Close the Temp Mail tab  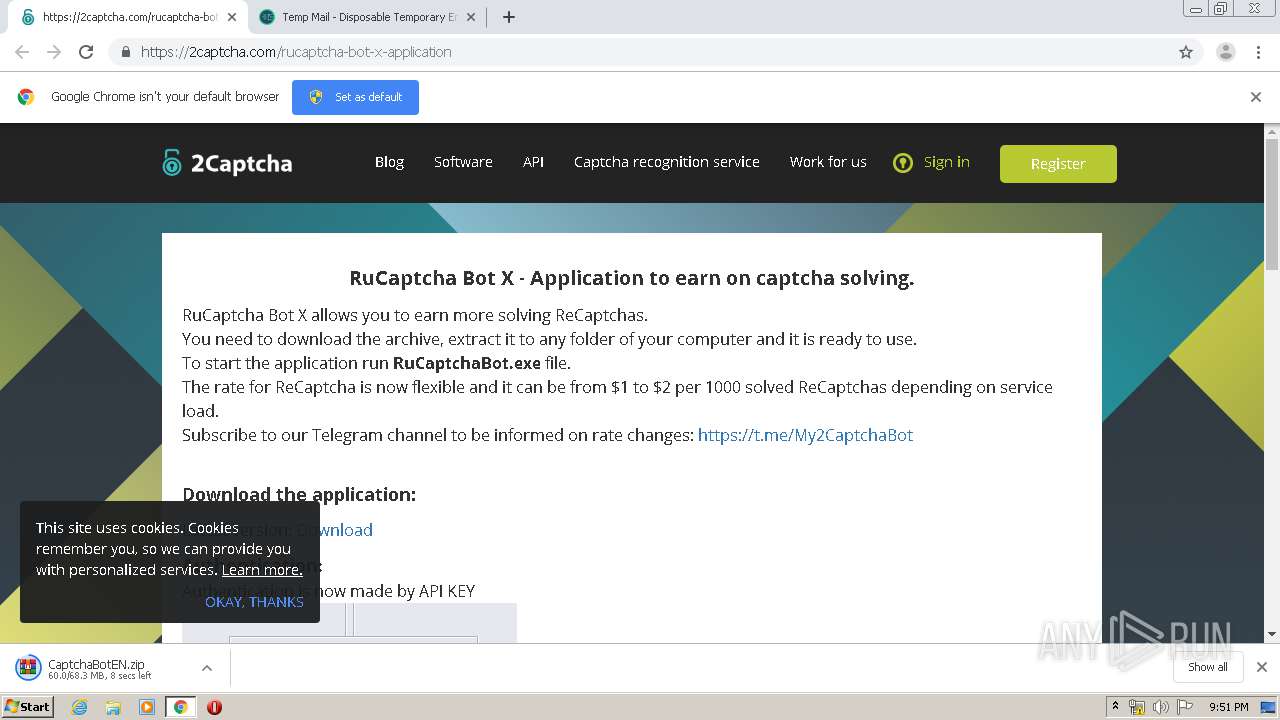471,17
